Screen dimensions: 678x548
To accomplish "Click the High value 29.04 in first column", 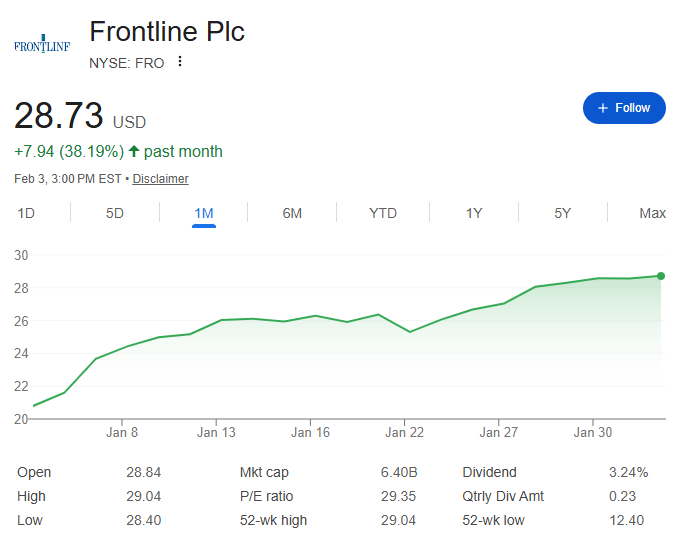I will click(144, 496).
